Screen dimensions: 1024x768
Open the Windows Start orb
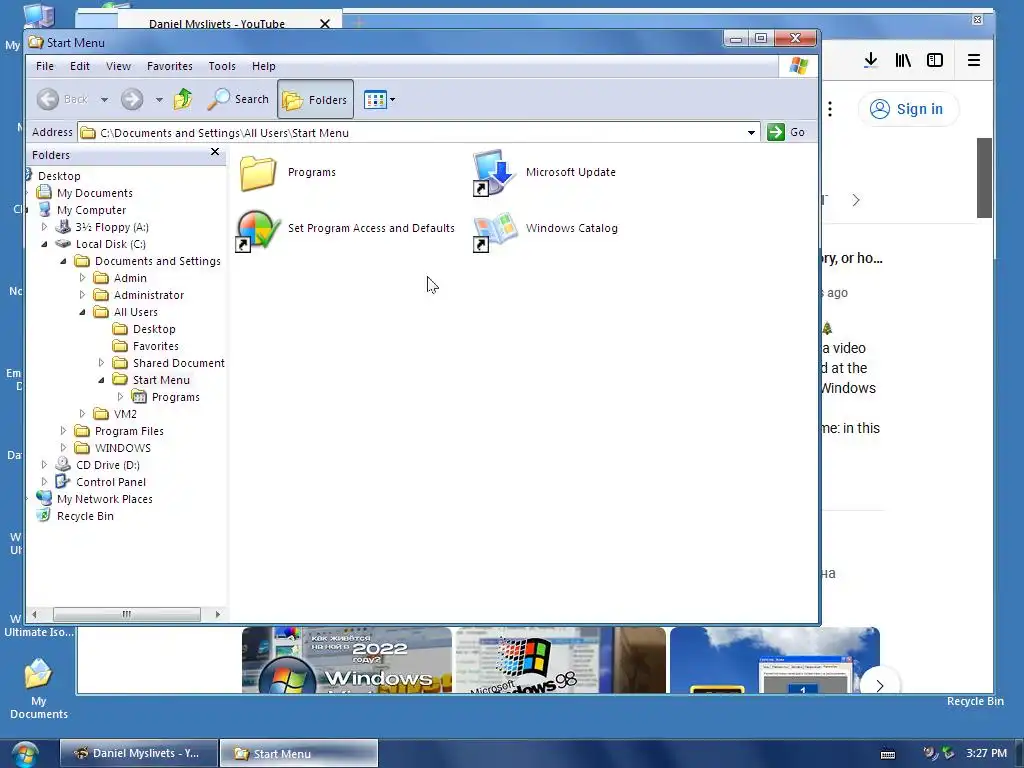click(x=25, y=754)
